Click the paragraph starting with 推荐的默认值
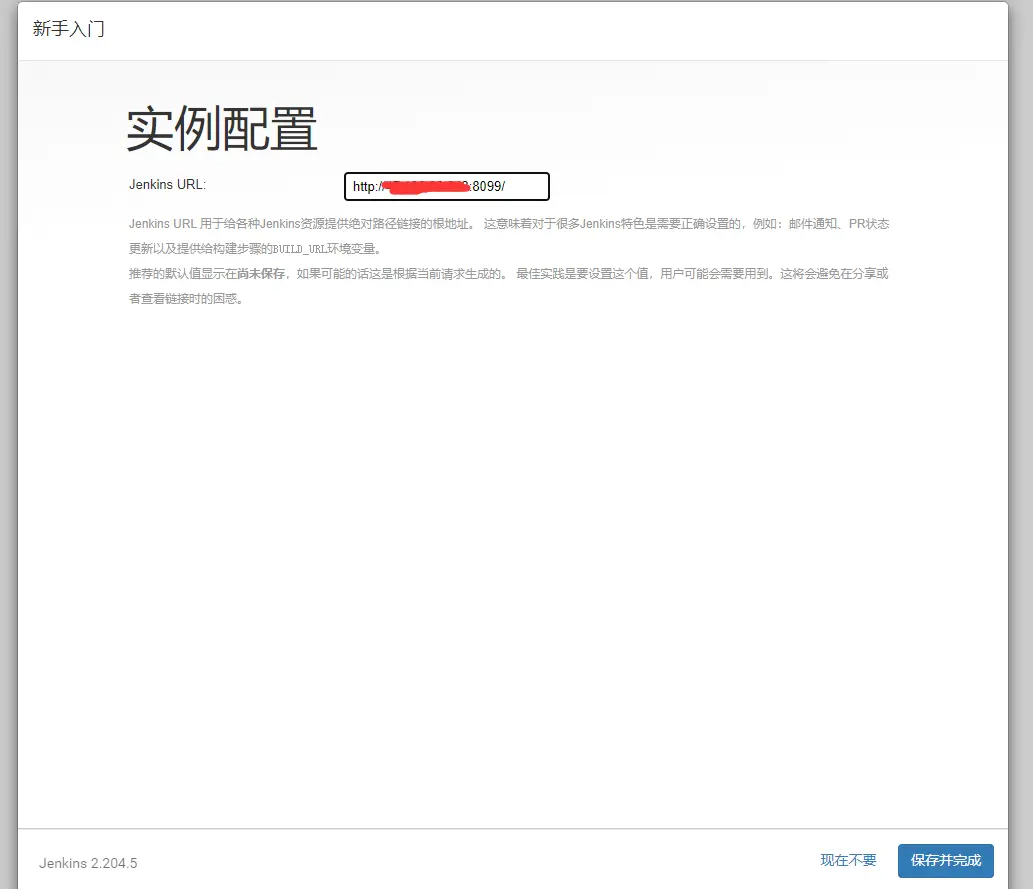The height and width of the screenshot is (889, 1033). tap(509, 286)
